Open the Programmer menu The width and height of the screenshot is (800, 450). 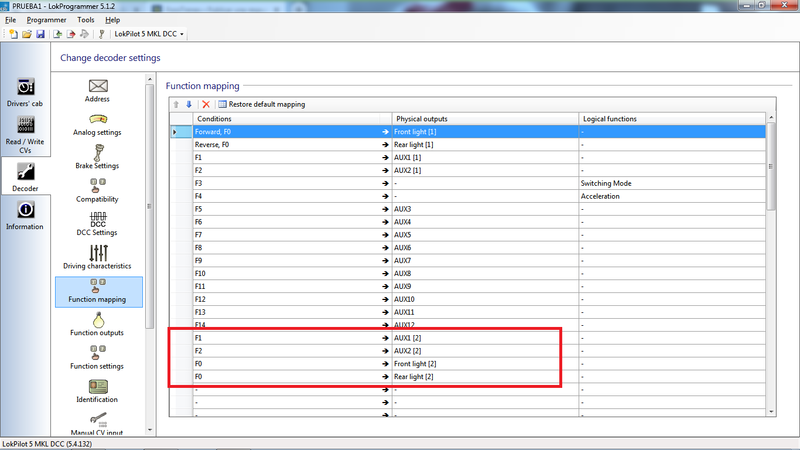46,20
